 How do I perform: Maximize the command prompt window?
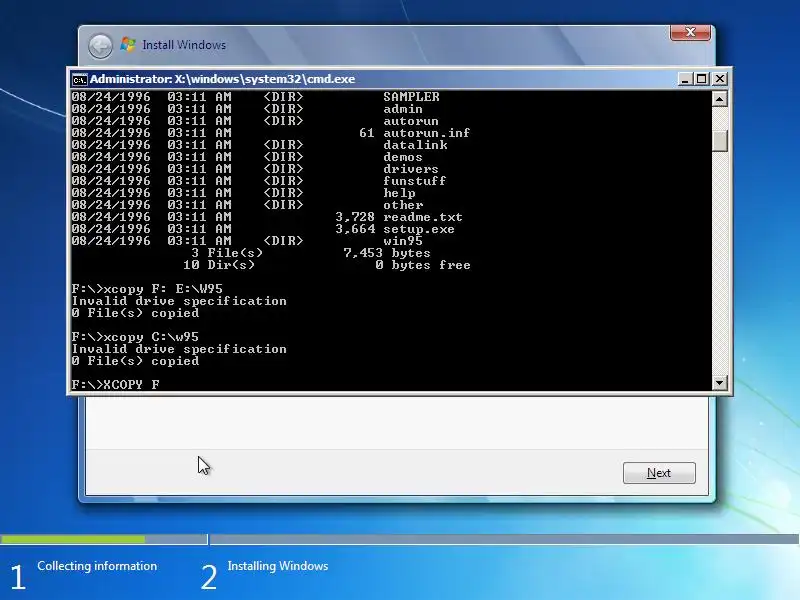[702, 79]
